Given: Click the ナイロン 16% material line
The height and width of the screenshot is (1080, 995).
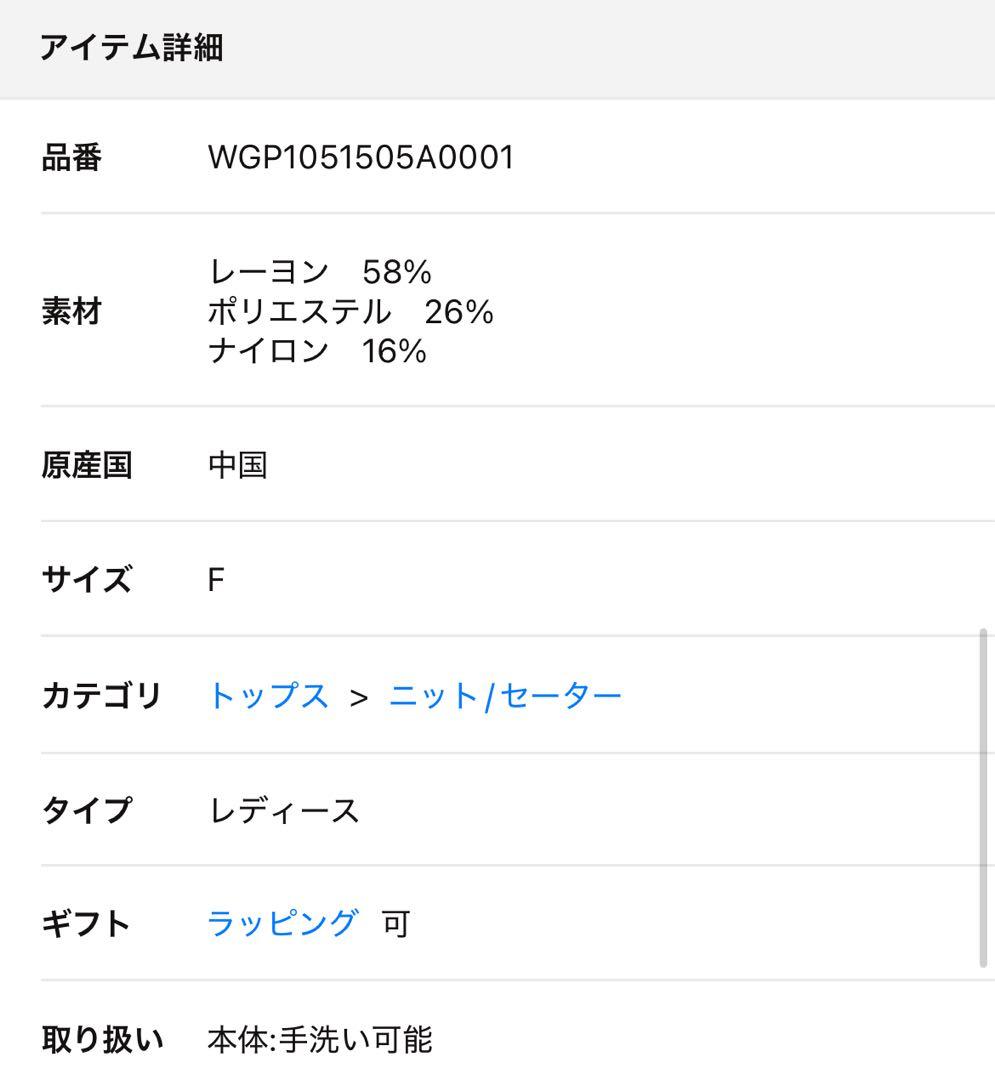Looking at the screenshot, I should 317,351.
